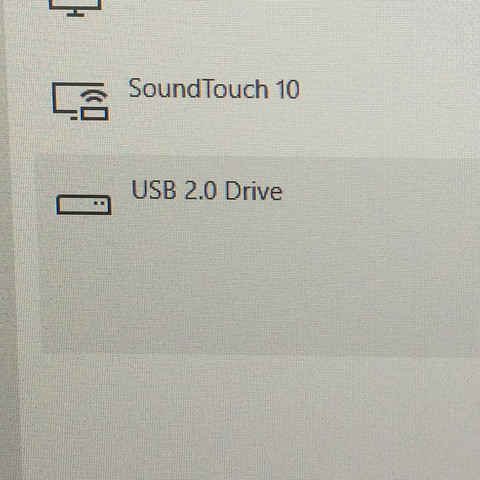Select the SoundTouch 10 device label
Image resolution: width=480 pixels, height=480 pixels.
coord(214,89)
